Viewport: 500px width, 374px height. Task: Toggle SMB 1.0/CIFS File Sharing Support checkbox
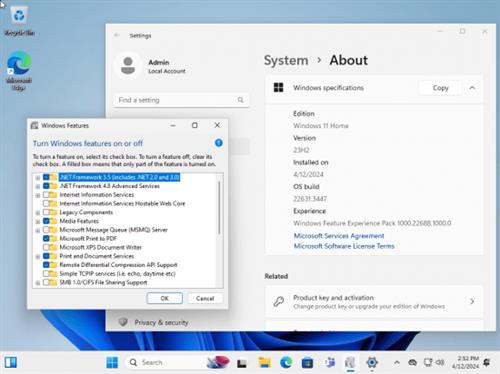coord(46,282)
